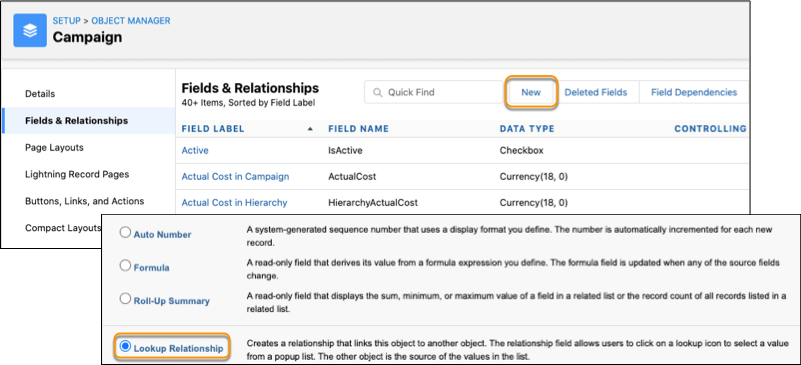Screen dimensions: 801x365
Task: Open Actual Cost in Hierarchy field
Action: [x=234, y=203]
